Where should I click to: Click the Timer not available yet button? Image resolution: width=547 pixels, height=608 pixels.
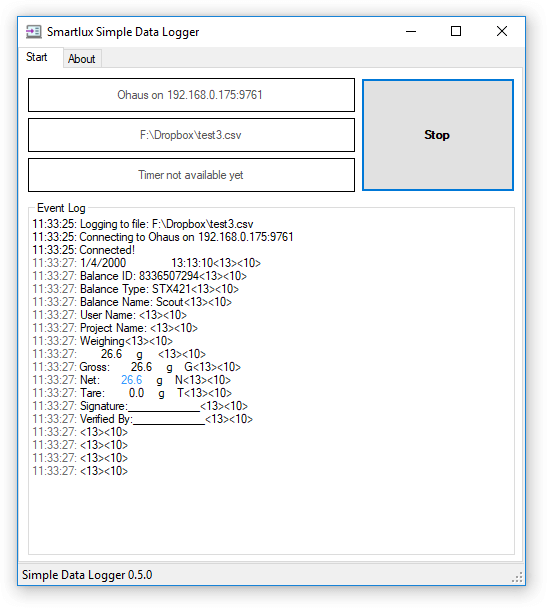[x=191, y=175]
